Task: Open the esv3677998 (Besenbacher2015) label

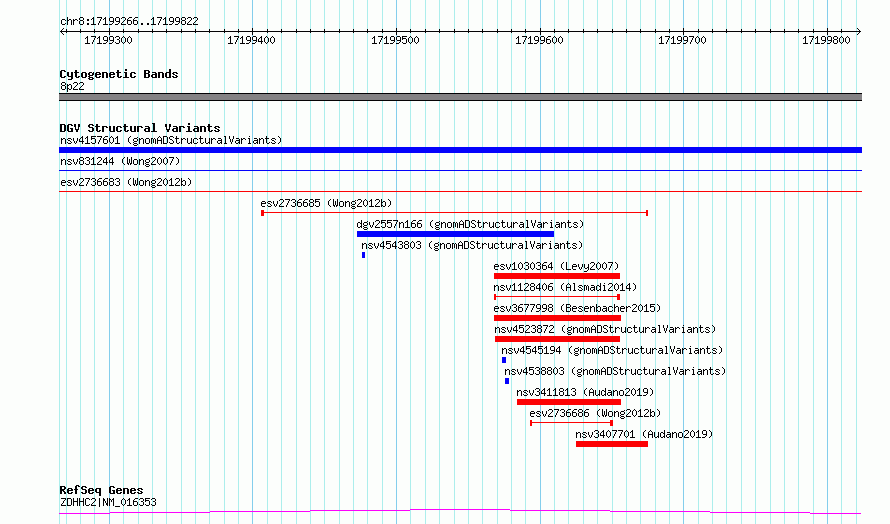Action: 577,308
